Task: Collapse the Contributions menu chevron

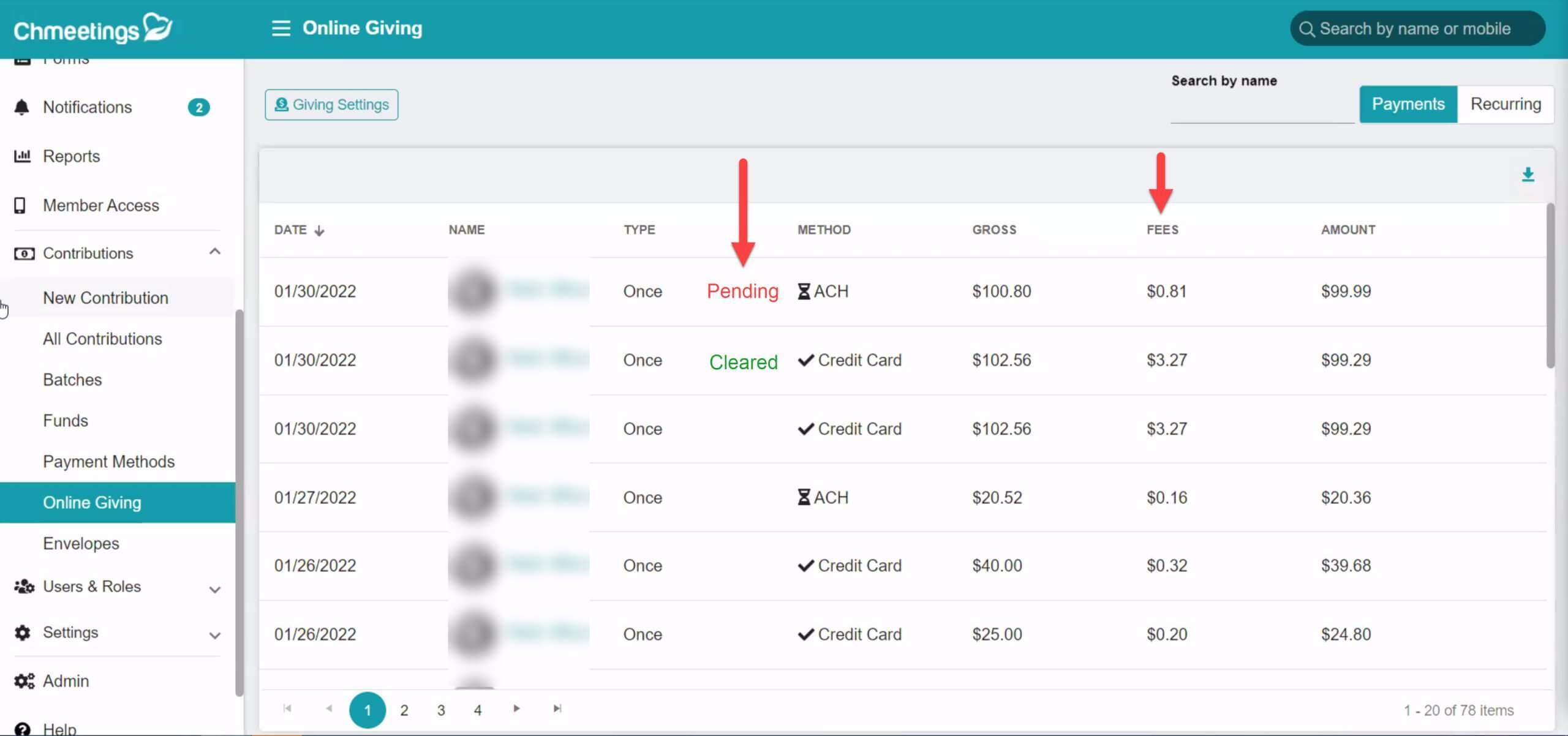Action: [214, 252]
